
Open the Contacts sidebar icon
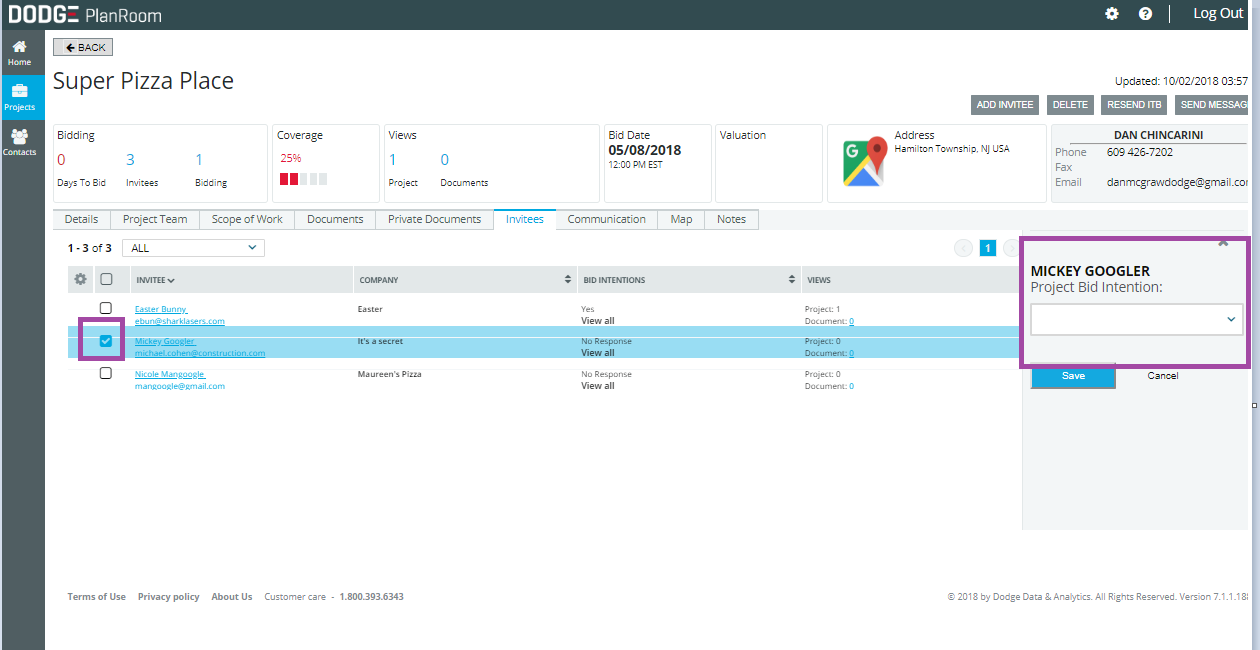20,141
